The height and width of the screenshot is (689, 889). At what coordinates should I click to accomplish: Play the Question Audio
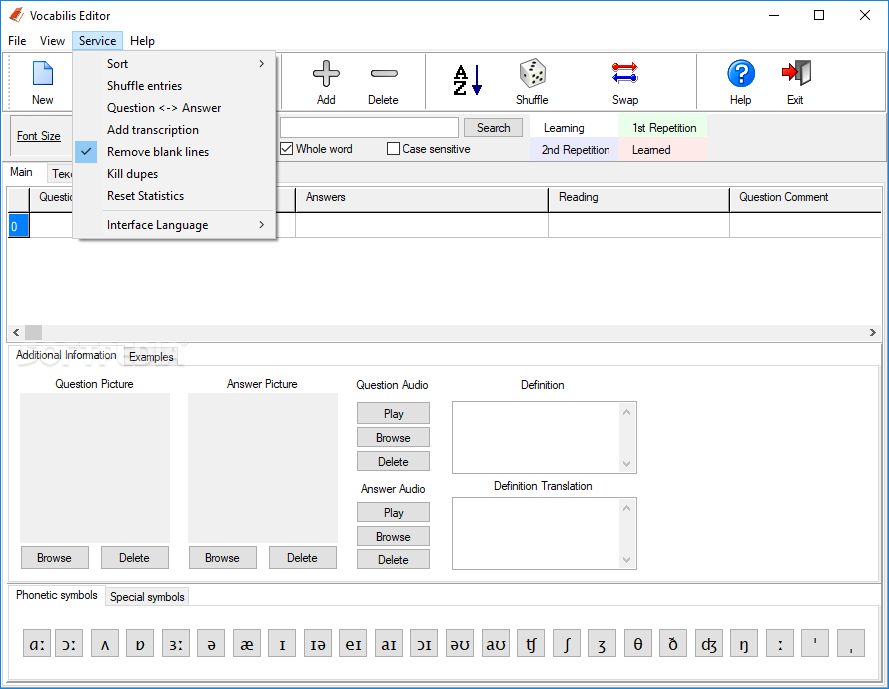[x=393, y=413]
